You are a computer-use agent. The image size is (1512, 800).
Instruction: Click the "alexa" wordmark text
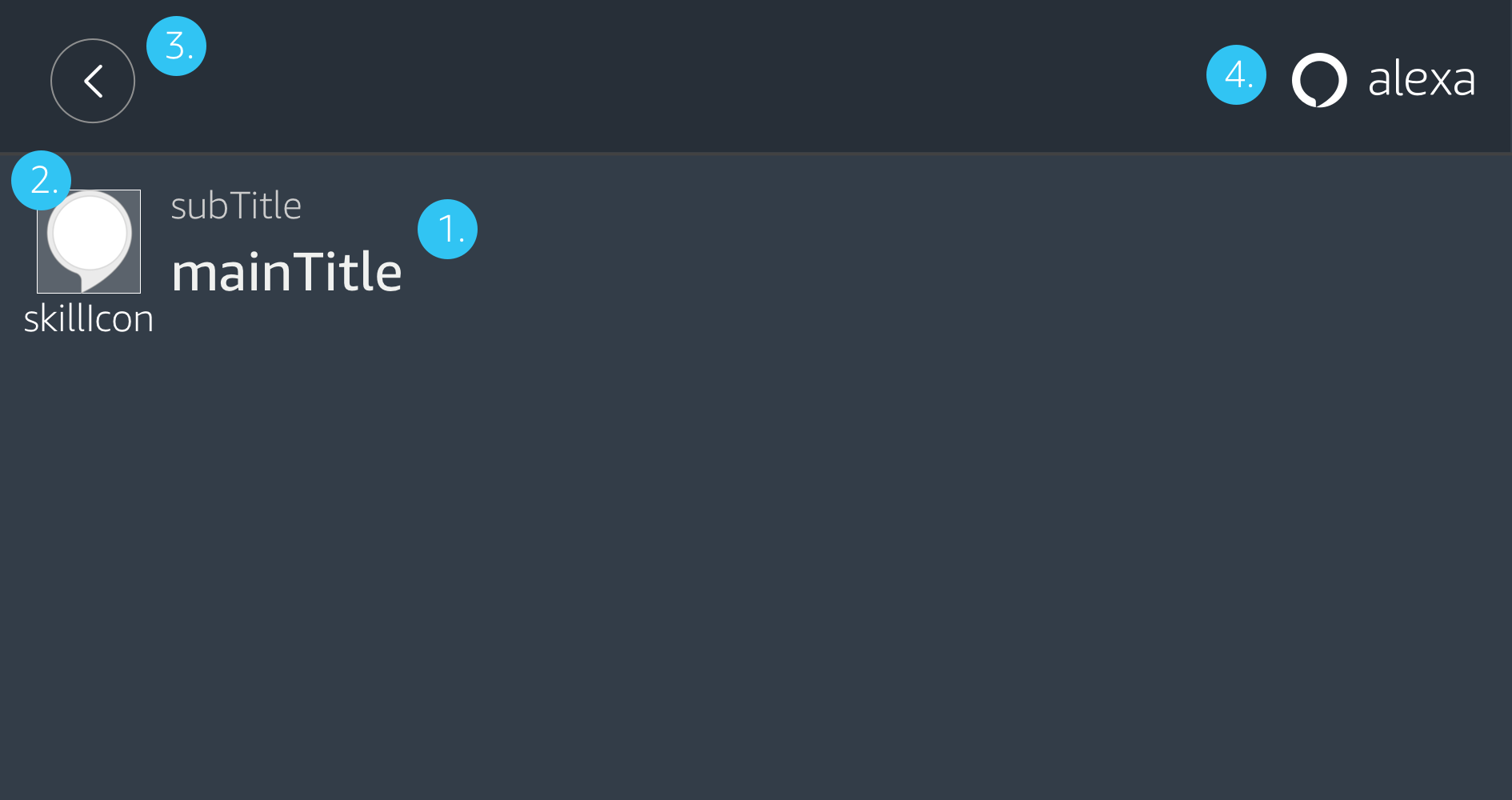tap(1422, 79)
